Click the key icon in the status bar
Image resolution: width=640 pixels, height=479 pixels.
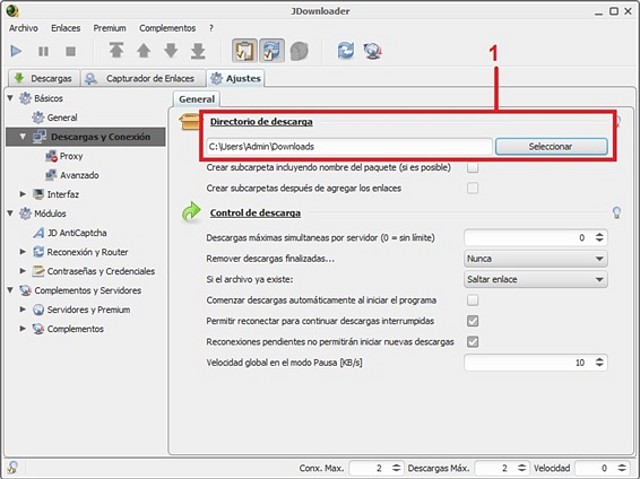point(13,468)
